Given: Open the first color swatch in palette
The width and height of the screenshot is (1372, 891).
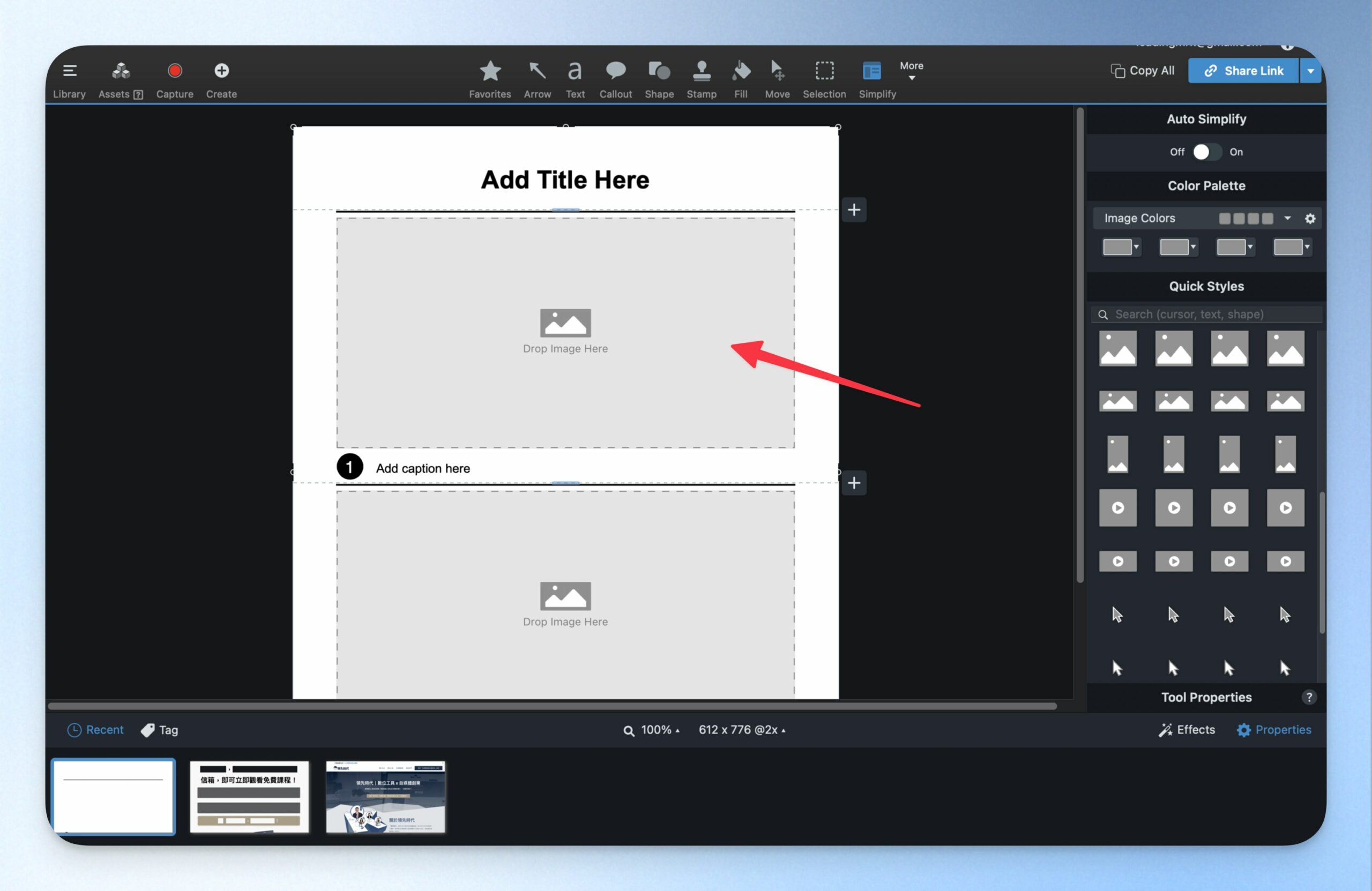Looking at the screenshot, I should tap(1120, 247).
